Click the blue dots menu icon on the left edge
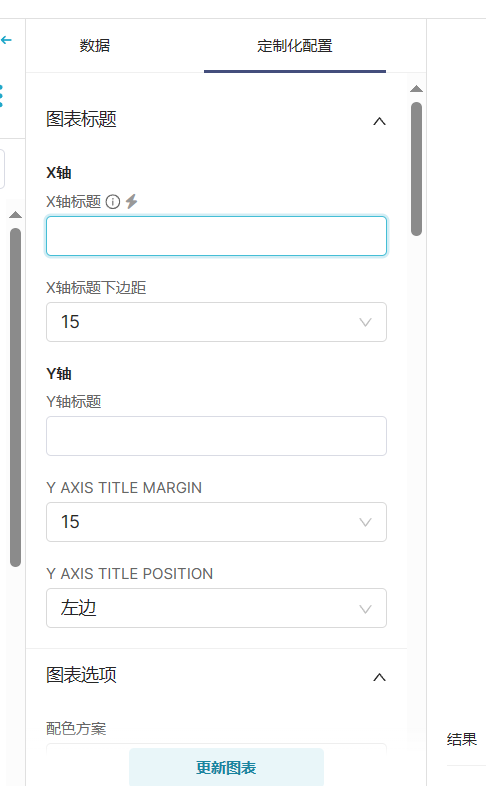This screenshot has height=786, width=486. click(2, 95)
